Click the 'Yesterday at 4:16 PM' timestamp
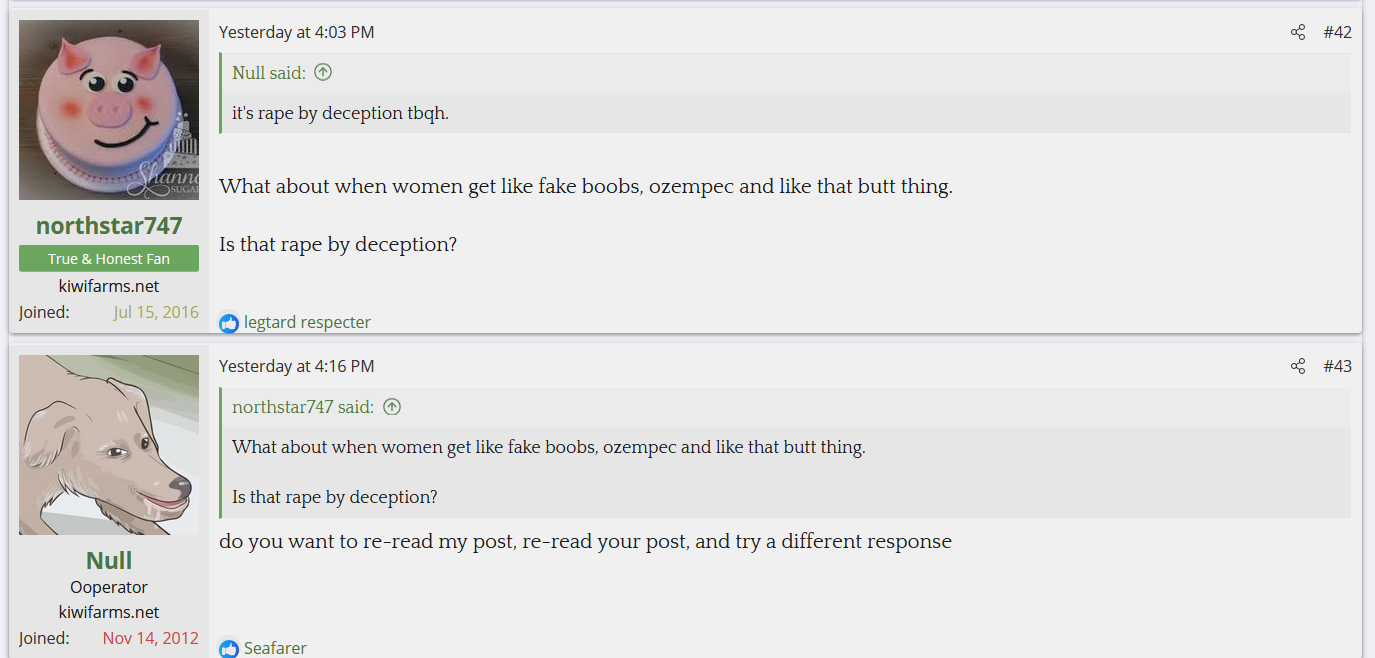This screenshot has height=658, width=1375. point(296,366)
